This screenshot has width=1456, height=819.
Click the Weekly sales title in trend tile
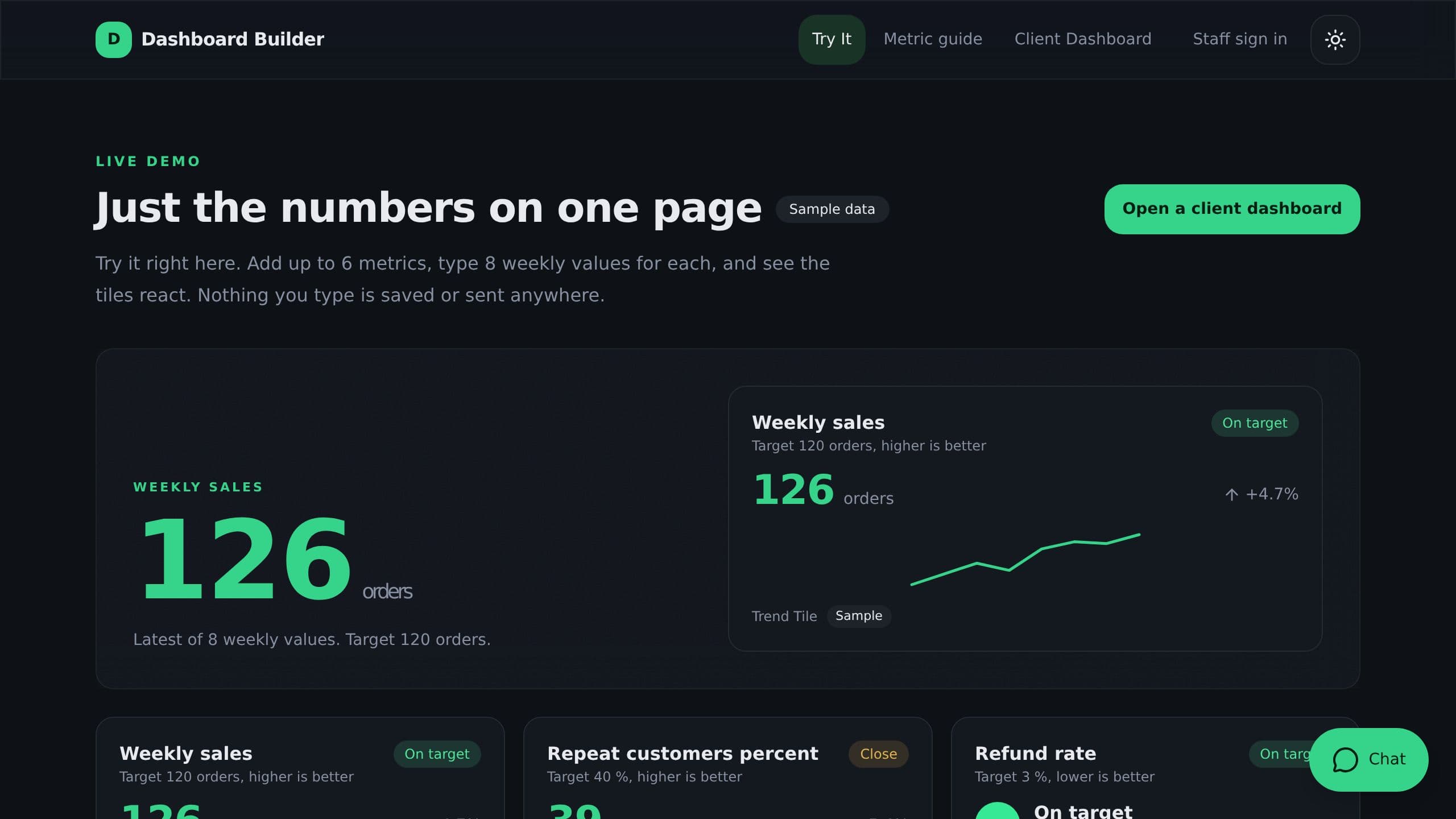[x=818, y=423]
